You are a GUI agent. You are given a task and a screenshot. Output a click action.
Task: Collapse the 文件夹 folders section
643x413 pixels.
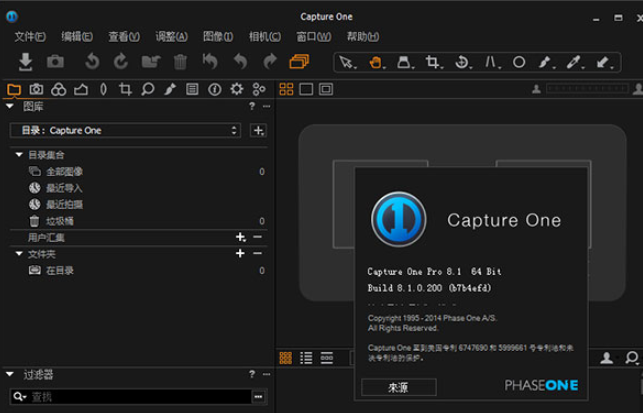18,254
